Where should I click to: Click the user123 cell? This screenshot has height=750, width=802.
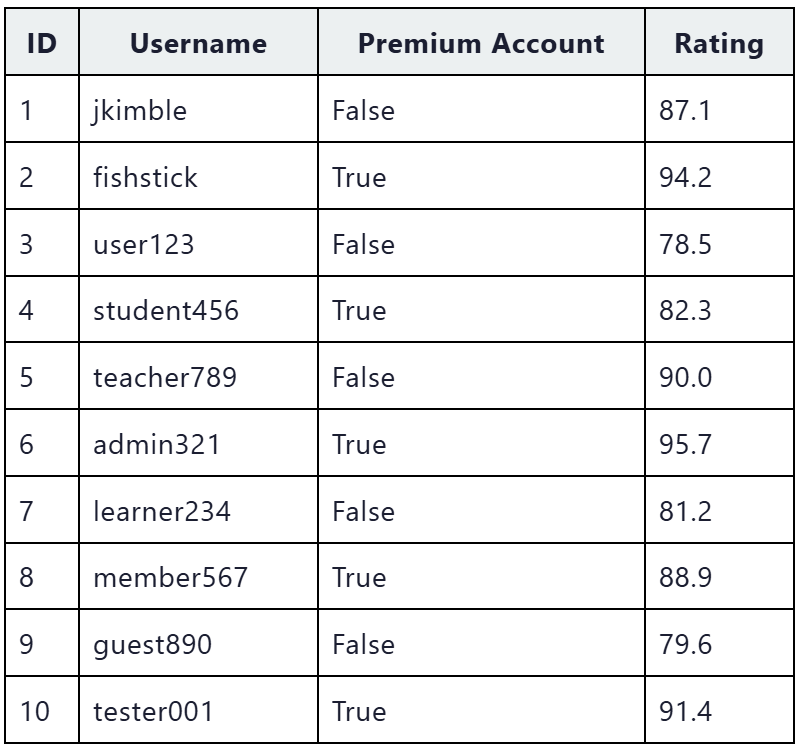[x=198, y=243]
